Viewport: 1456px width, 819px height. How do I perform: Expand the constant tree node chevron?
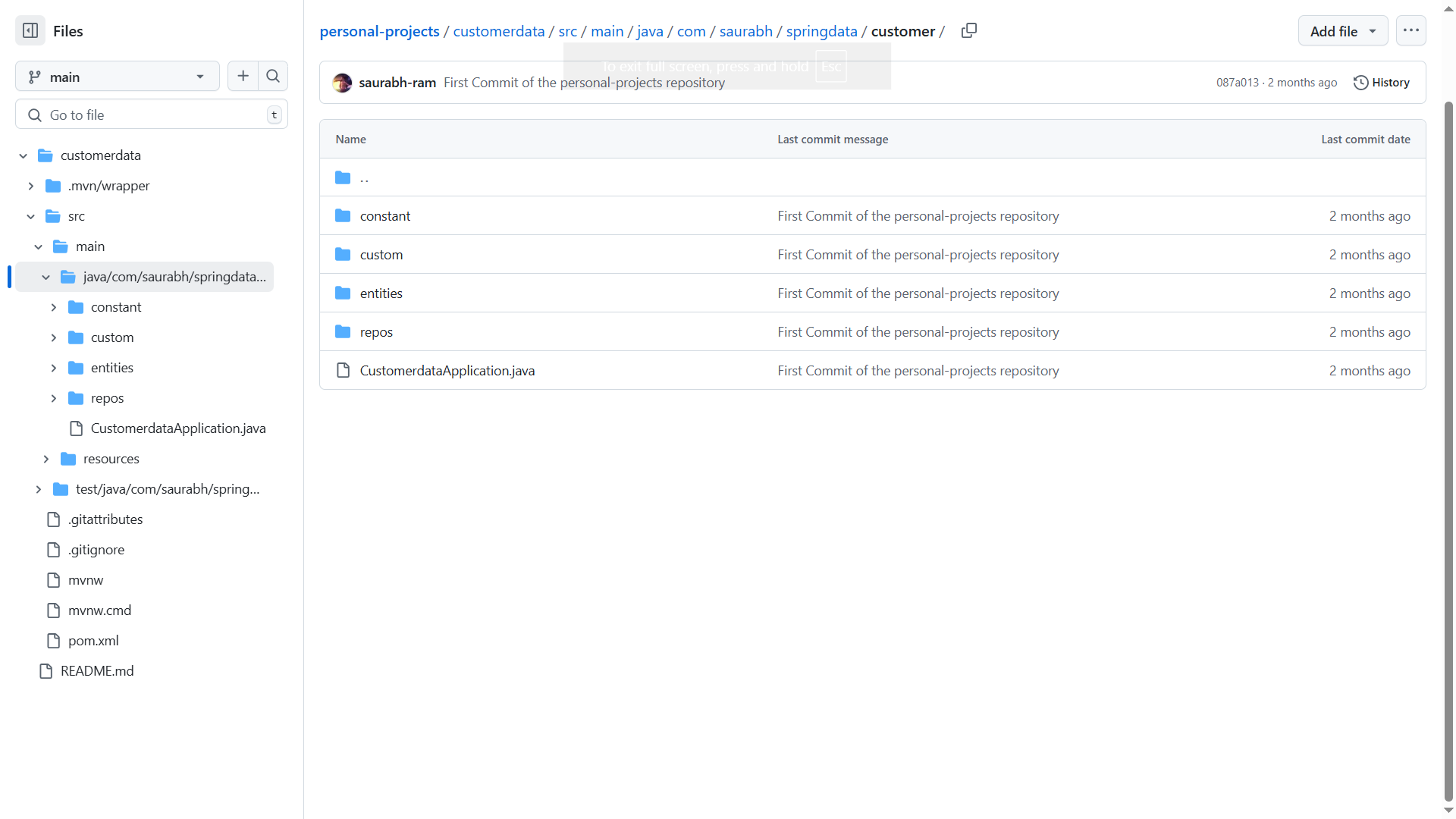(x=54, y=307)
